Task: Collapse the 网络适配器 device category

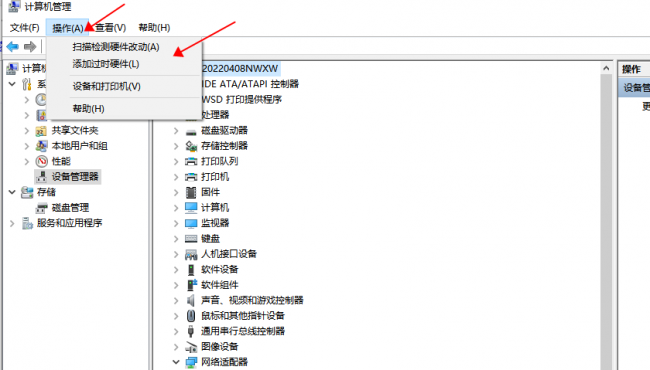Action: pos(176,362)
